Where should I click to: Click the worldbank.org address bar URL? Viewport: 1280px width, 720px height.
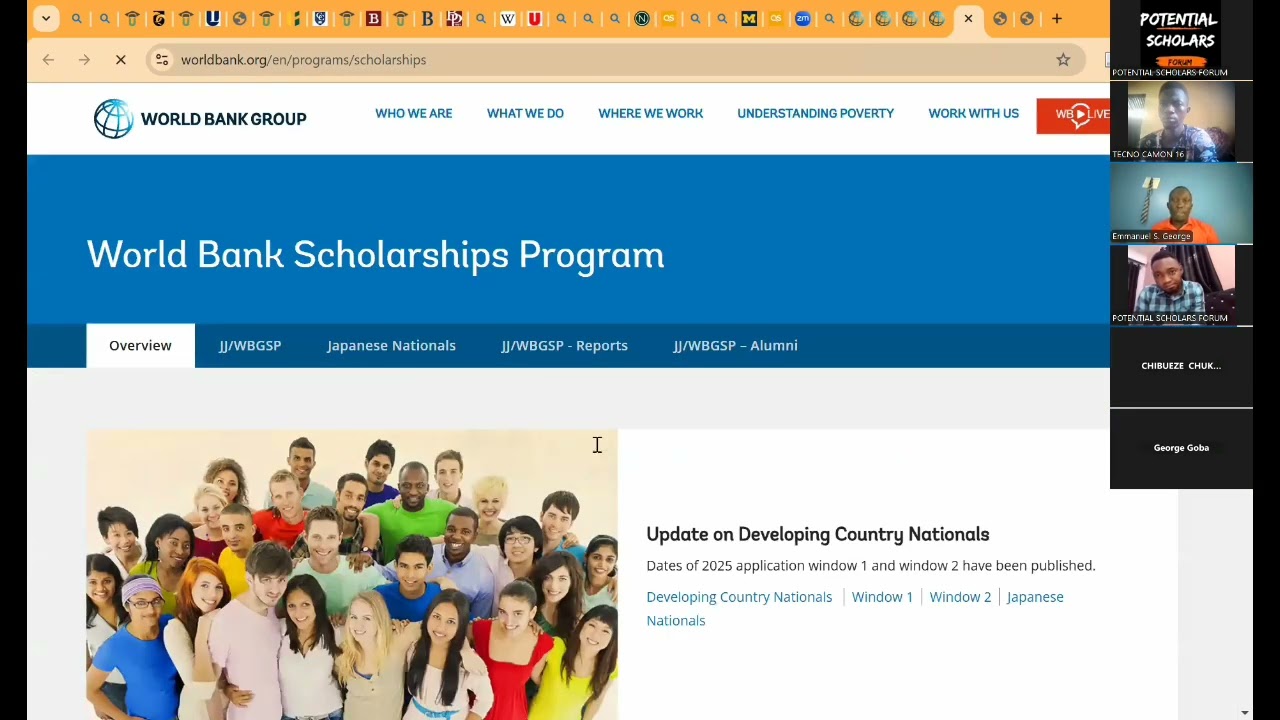pyautogui.click(x=303, y=60)
